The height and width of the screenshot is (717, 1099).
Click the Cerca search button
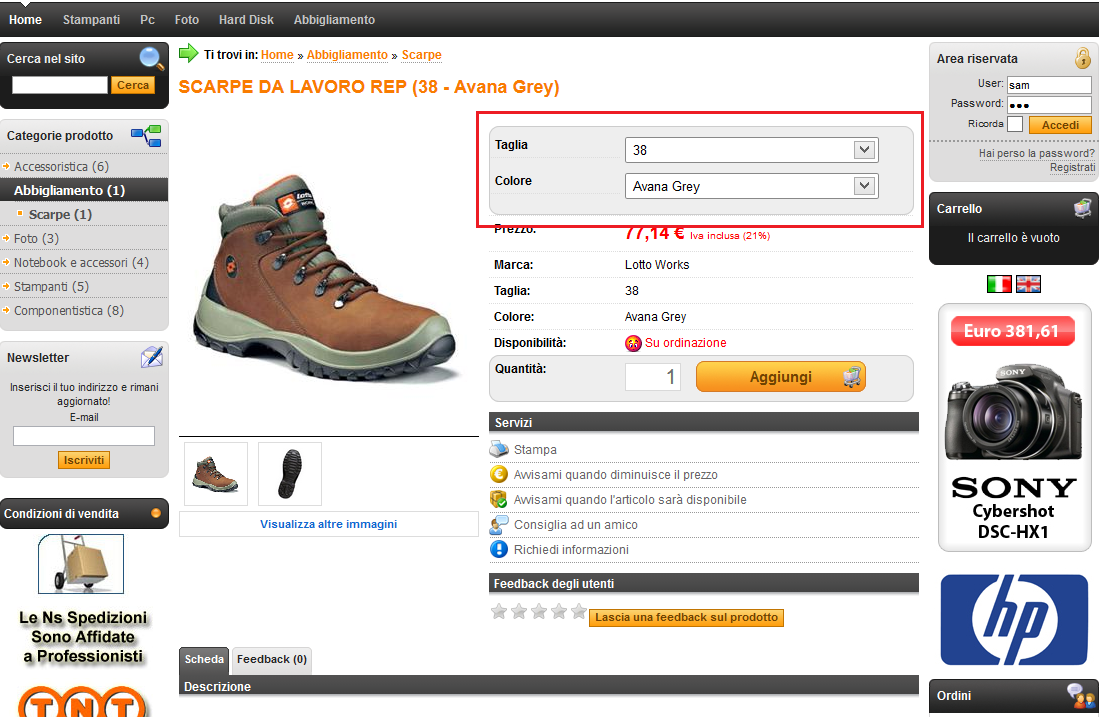(132, 85)
